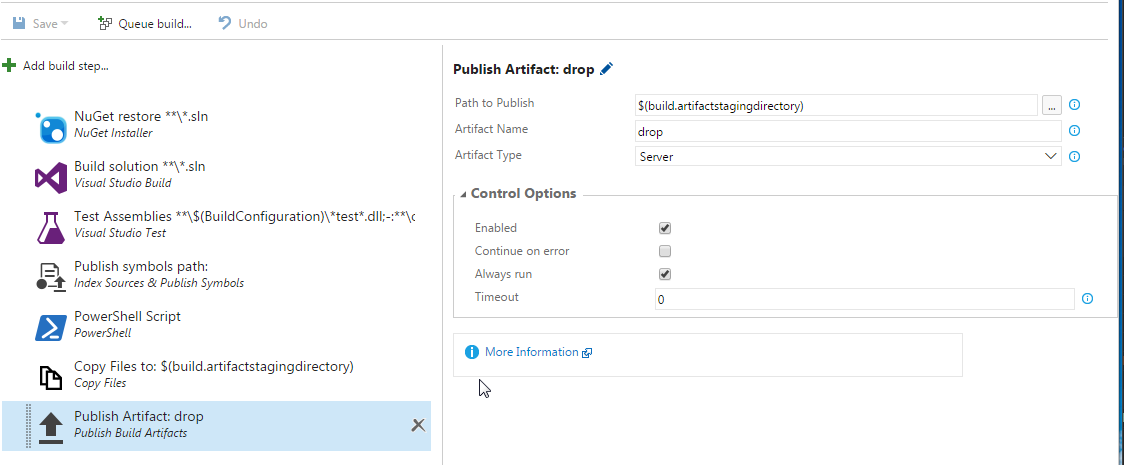Screen dimensions: 1124x465
Task: Select the Copy Files step icon
Action: pyautogui.click(x=51, y=377)
